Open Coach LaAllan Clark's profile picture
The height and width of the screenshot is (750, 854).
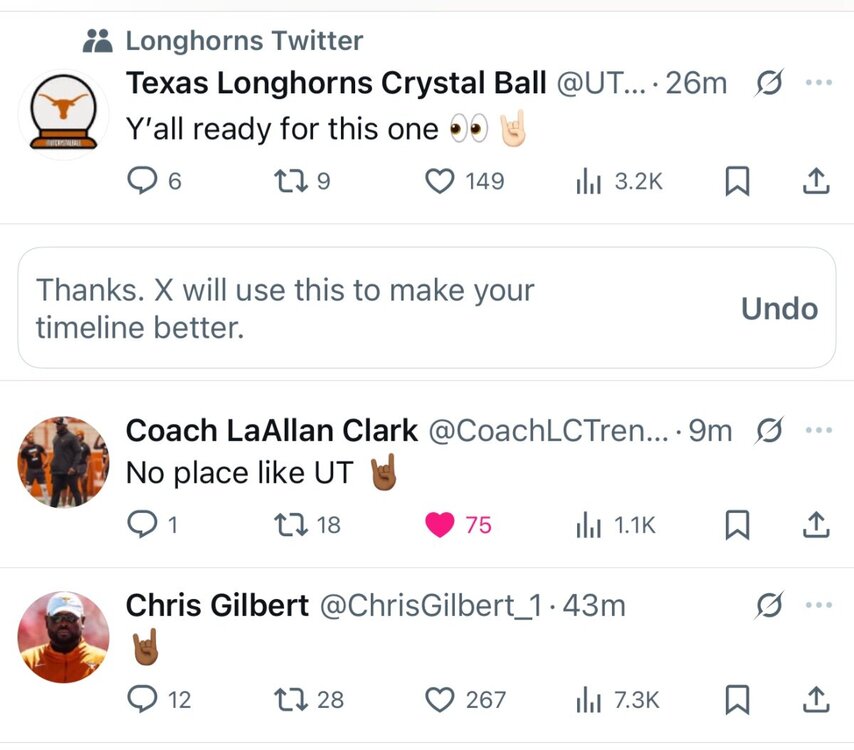pyautogui.click(x=63, y=462)
